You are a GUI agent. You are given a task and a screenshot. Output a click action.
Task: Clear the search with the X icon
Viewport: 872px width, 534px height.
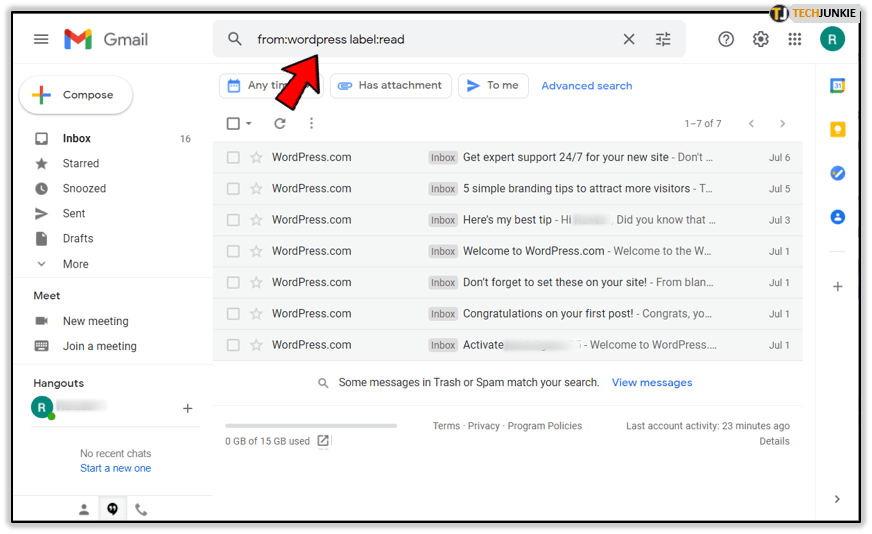[629, 39]
